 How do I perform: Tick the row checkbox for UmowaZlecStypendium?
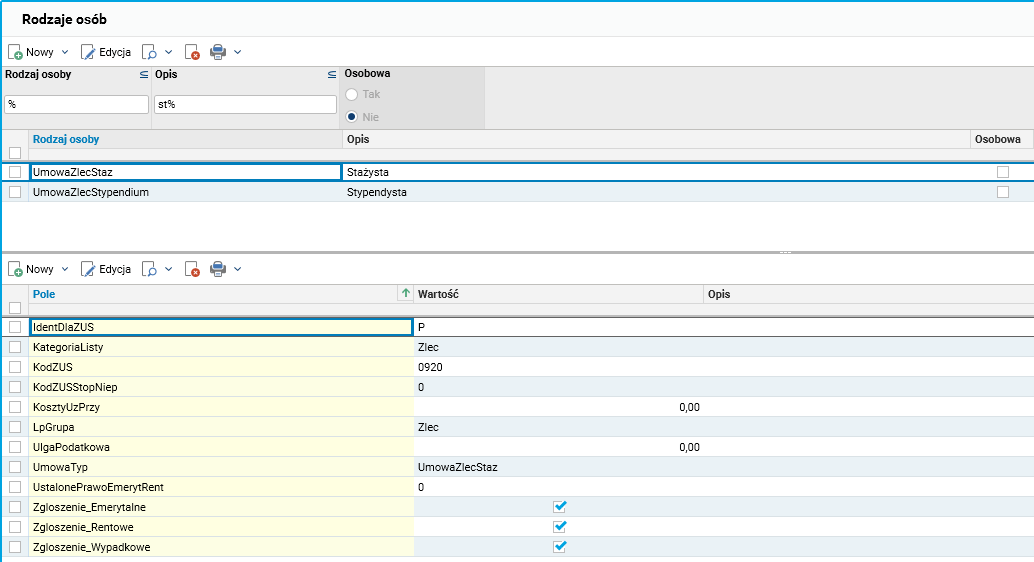(15, 192)
